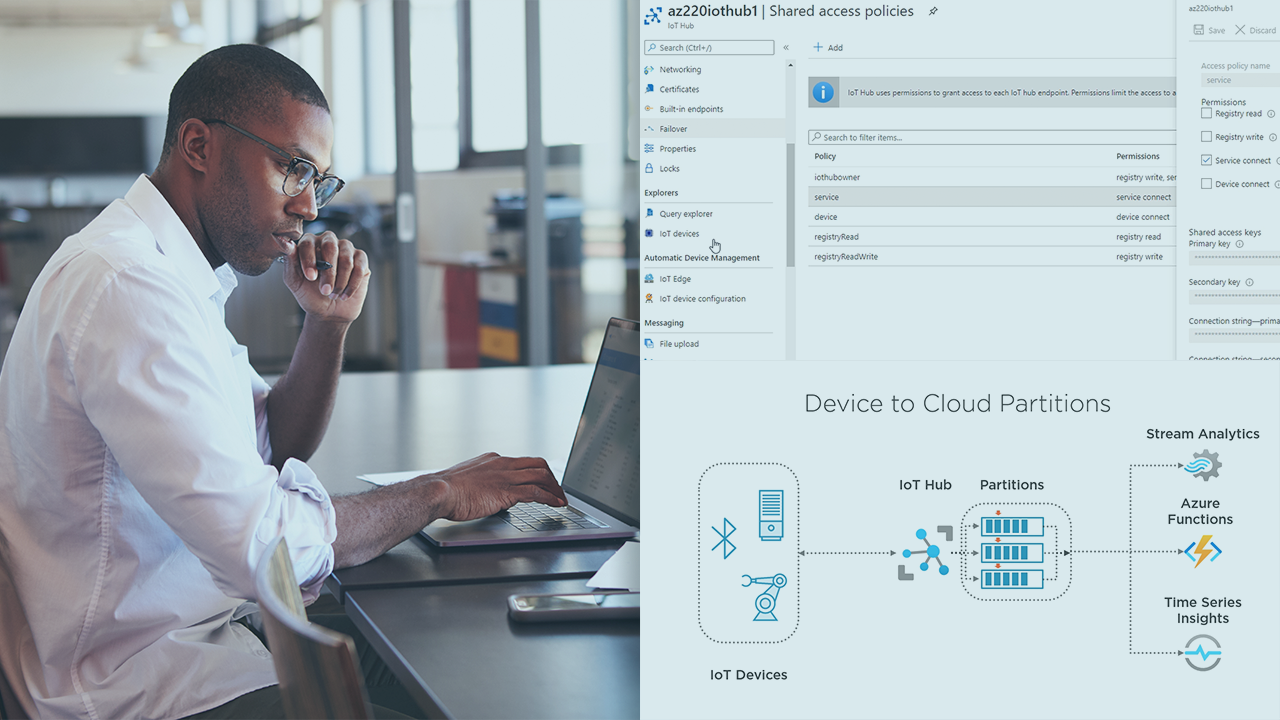Open Built-in endpoints menu item
Screen dimensions: 1280x720
point(691,109)
